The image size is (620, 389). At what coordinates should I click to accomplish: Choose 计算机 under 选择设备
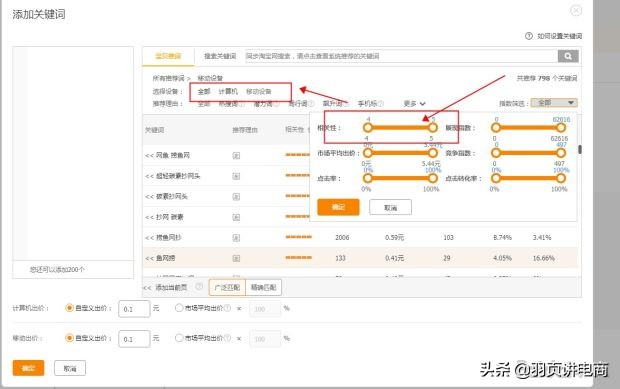point(228,92)
